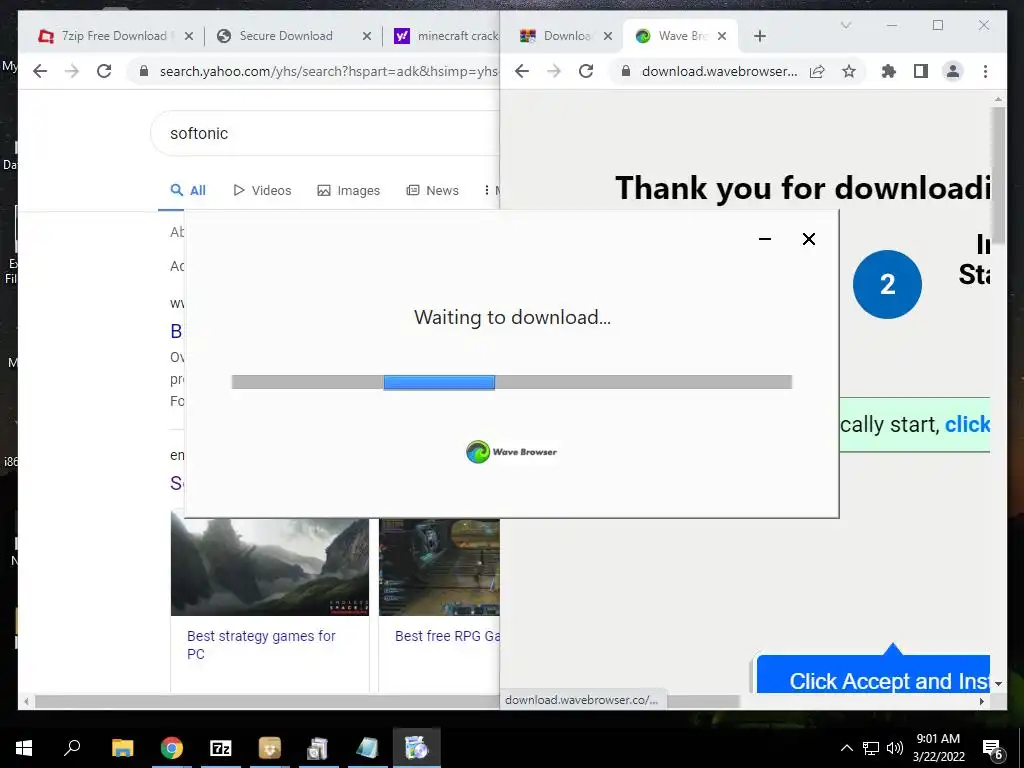The width and height of the screenshot is (1024, 768).
Task: Select the WinRAR Download tab
Action: tap(556, 36)
